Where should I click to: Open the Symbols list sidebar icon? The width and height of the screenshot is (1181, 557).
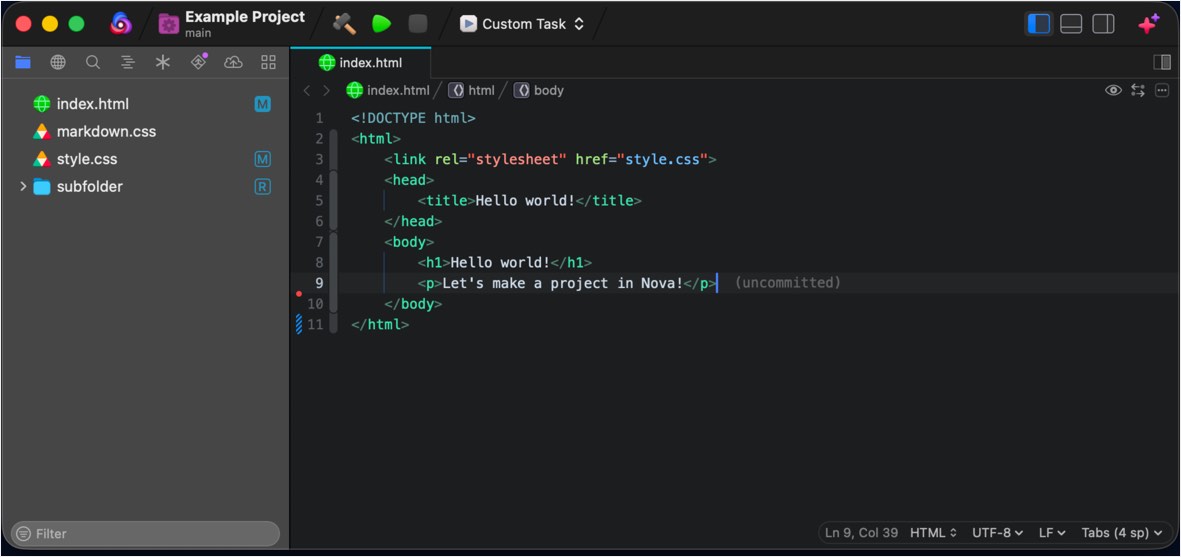(x=128, y=62)
